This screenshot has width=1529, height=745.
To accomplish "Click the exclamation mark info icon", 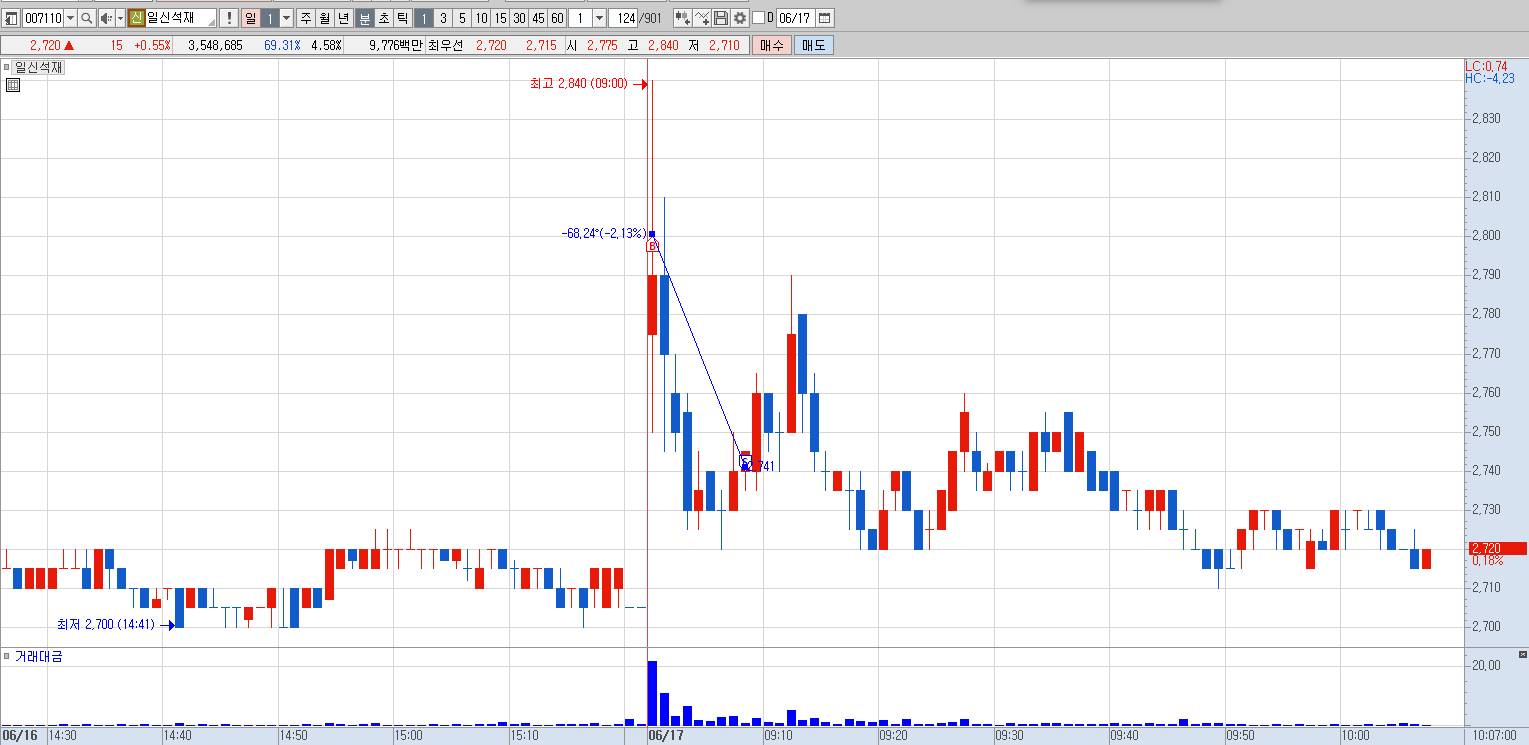I will click(229, 18).
